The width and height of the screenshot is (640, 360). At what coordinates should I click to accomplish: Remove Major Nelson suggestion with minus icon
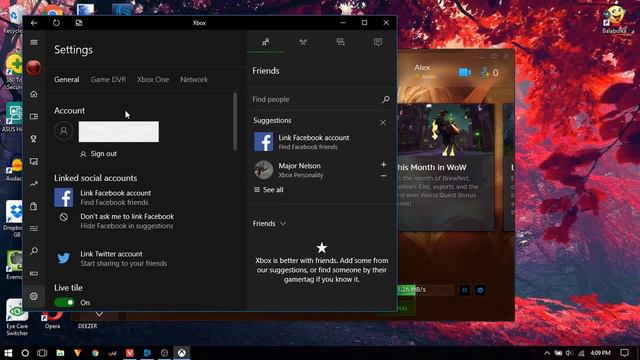384,176
